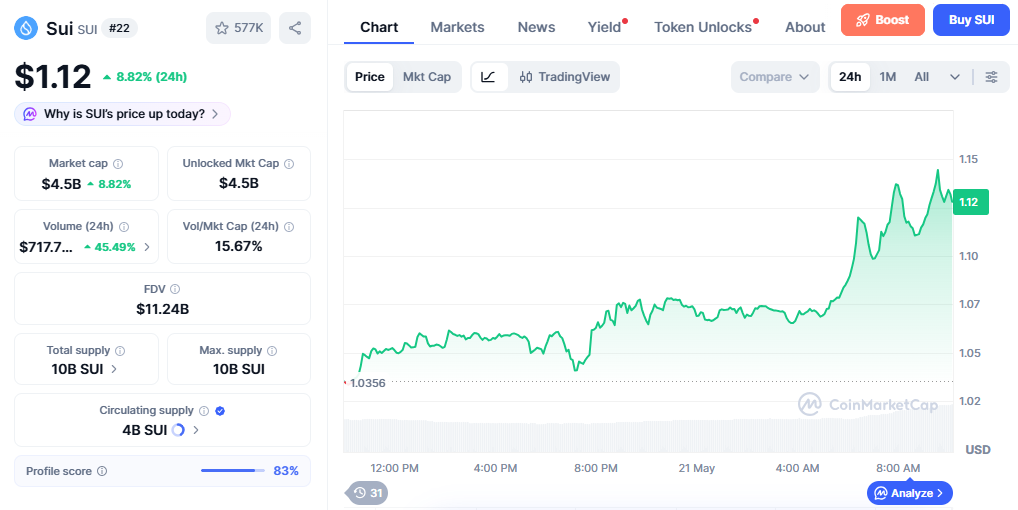
Task: Show Vol/Mkt Cap (24h) info icon
Action: [289, 226]
